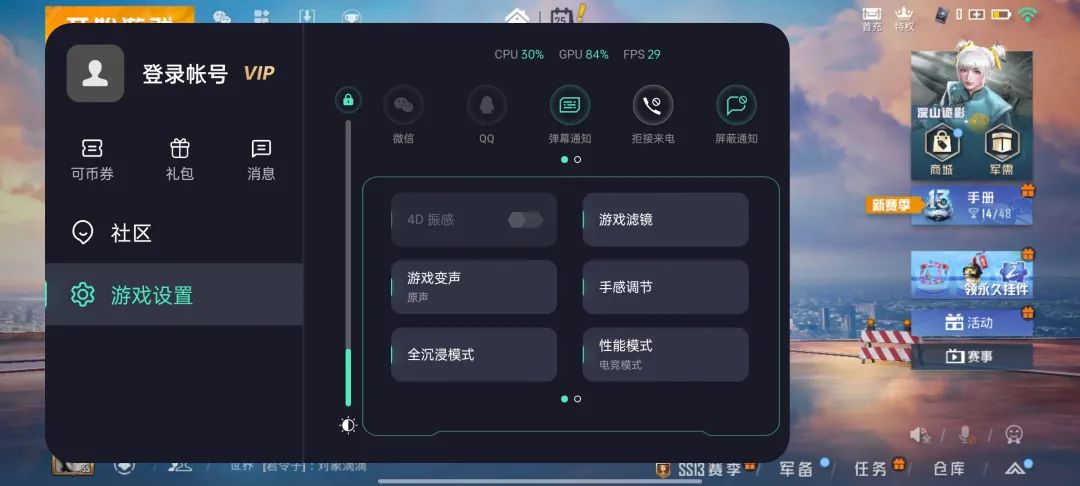Open the 军需 supply crate icon

point(1001,151)
